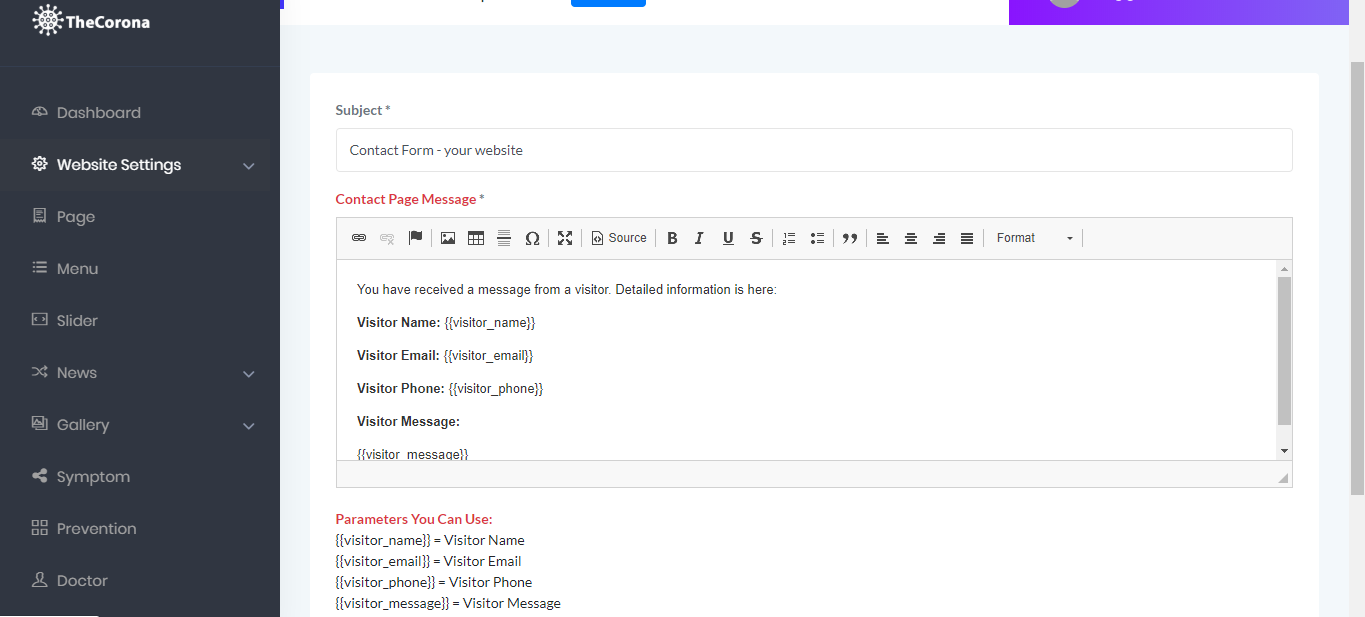
Task: Open Page in sidebar
Action: [76, 217]
